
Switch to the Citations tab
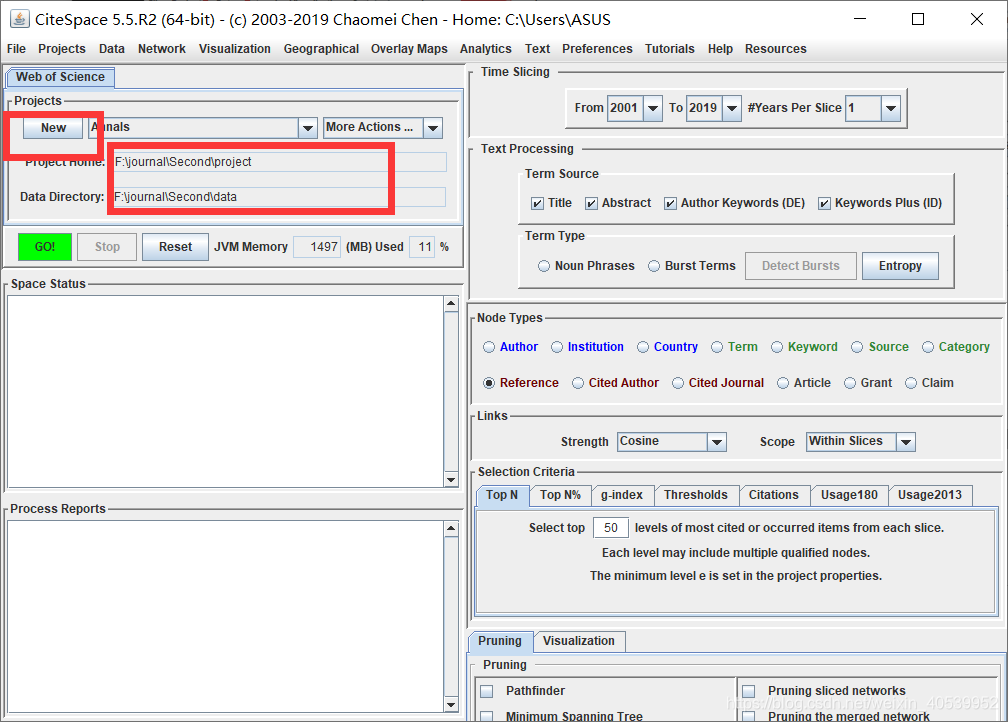(773, 495)
